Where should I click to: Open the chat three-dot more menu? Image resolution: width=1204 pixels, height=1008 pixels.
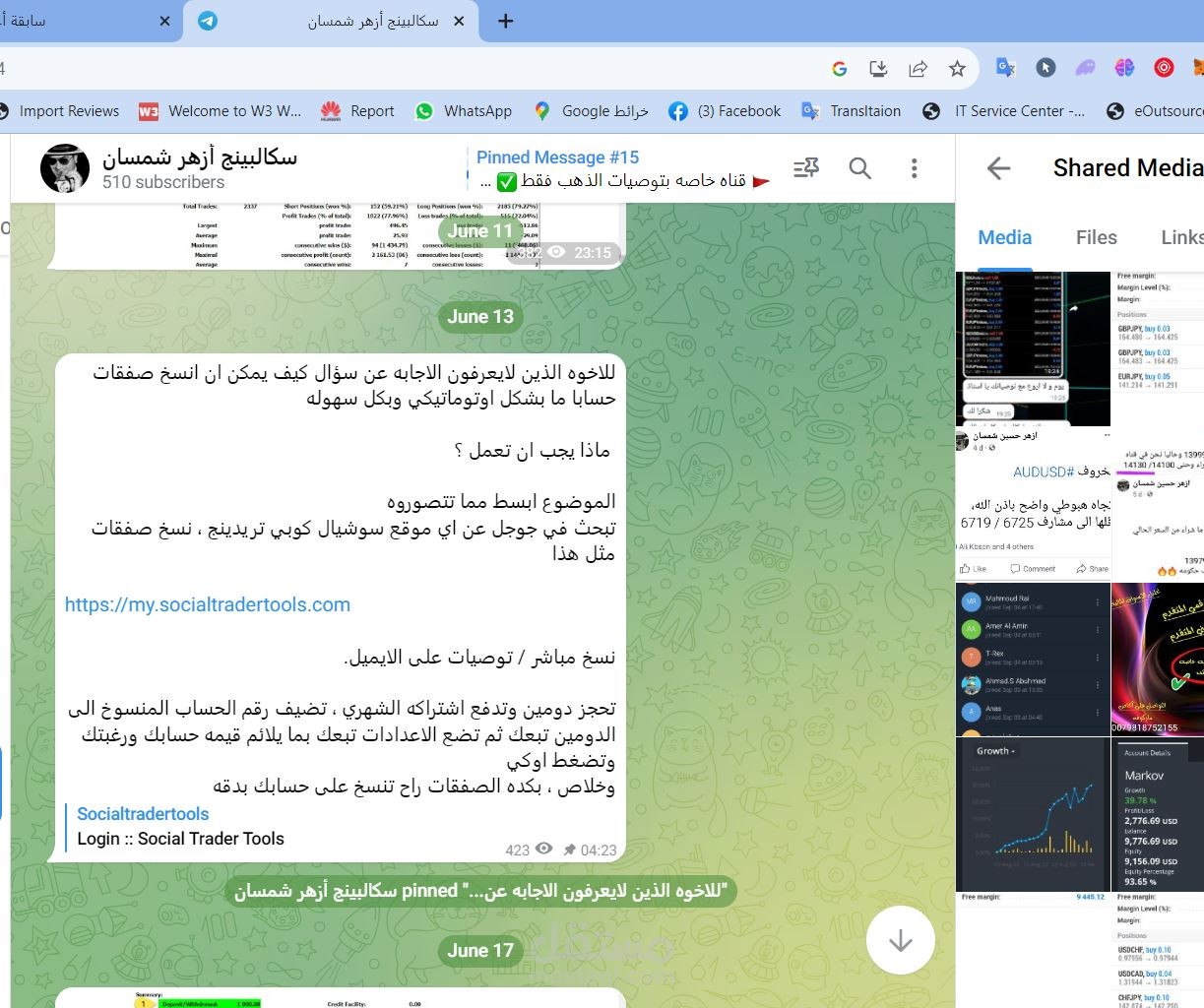(915, 168)
